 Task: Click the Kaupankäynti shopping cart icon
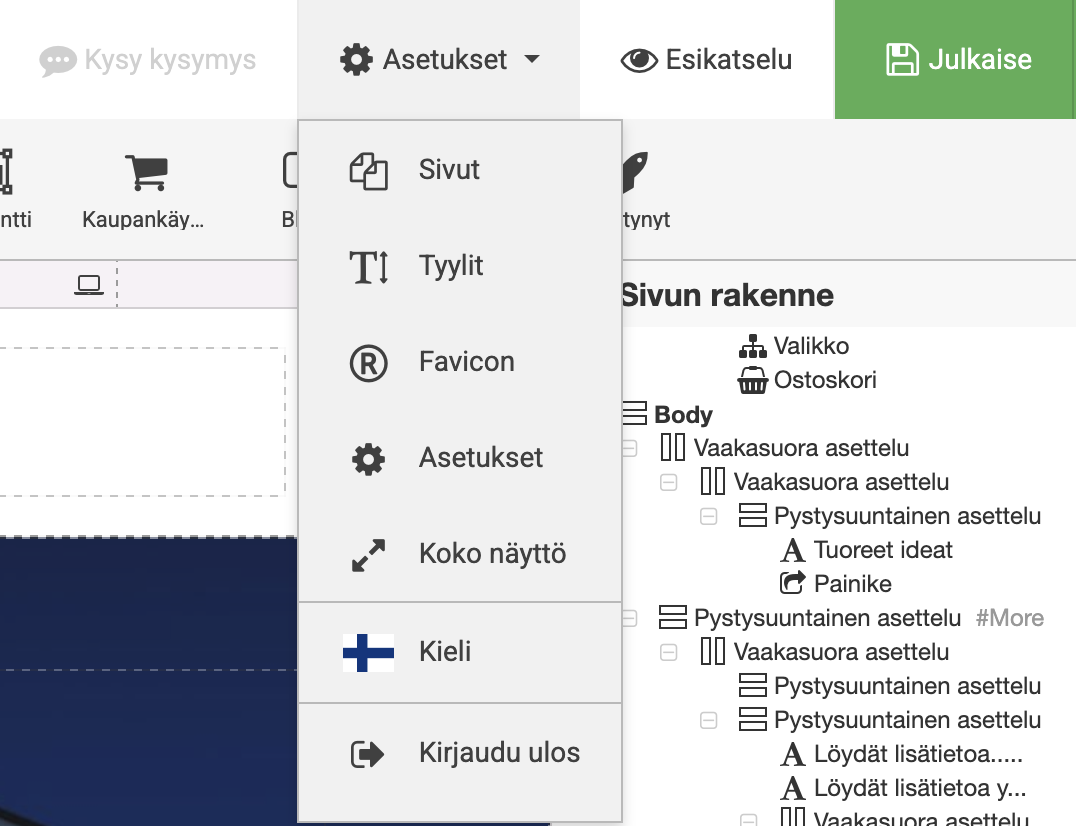[x=146, y=172]
